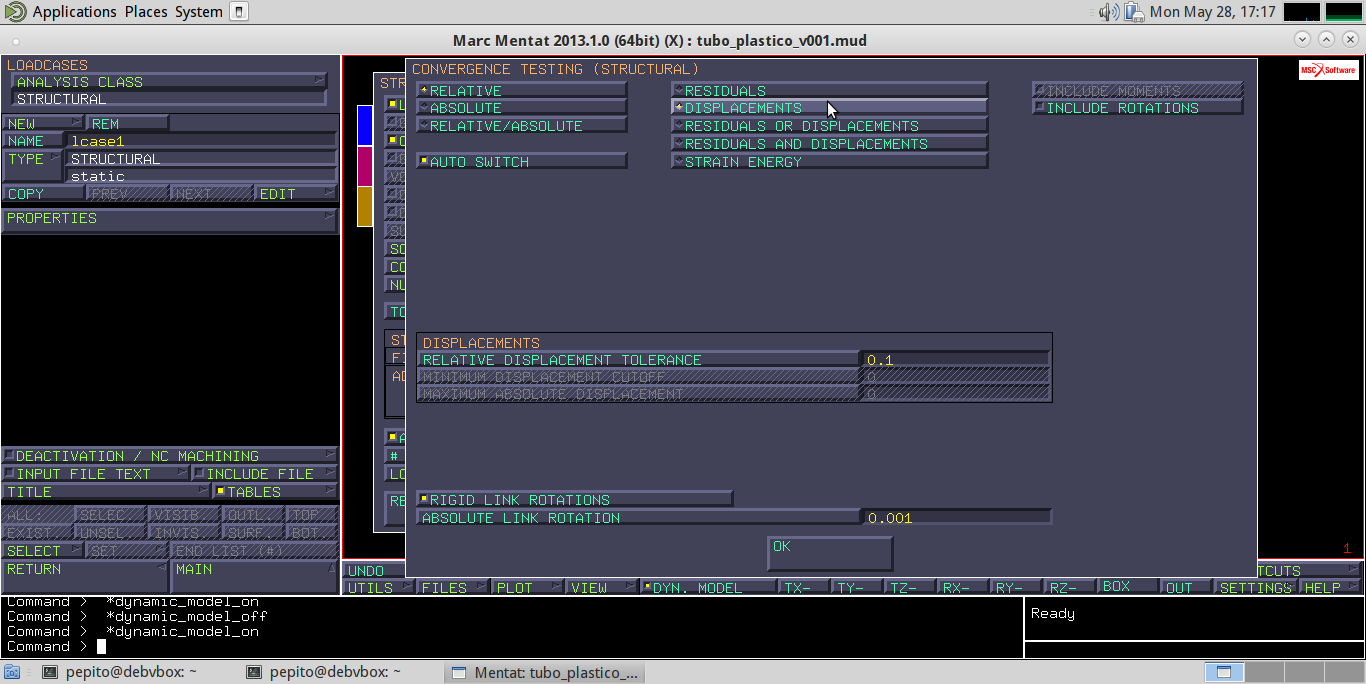Go to the MAIN menu
This screenshot has height=684, width=1366.
254,577
